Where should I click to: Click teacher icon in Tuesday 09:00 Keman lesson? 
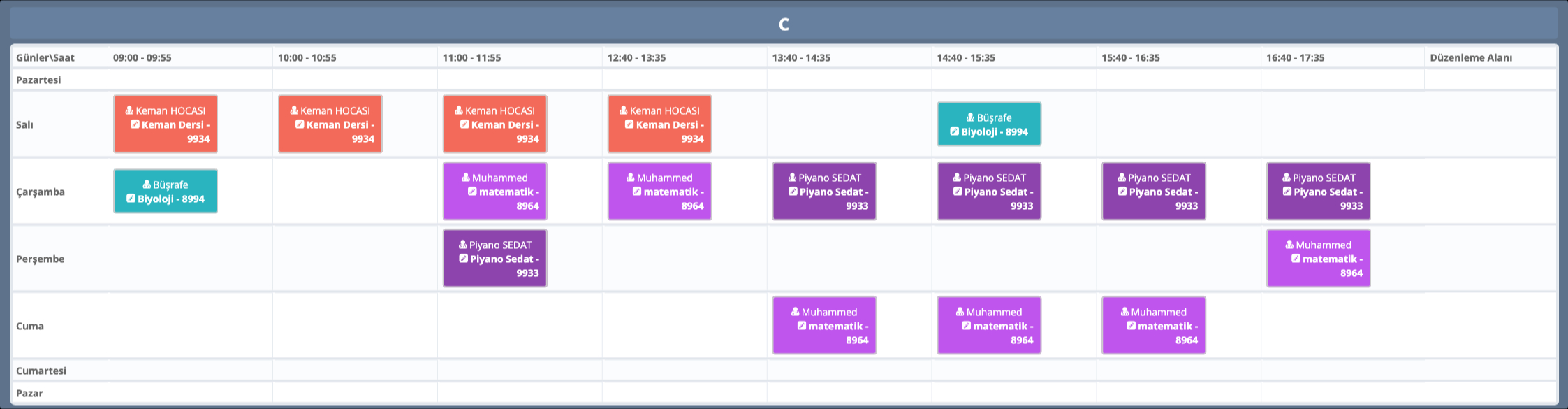[129, 110]
